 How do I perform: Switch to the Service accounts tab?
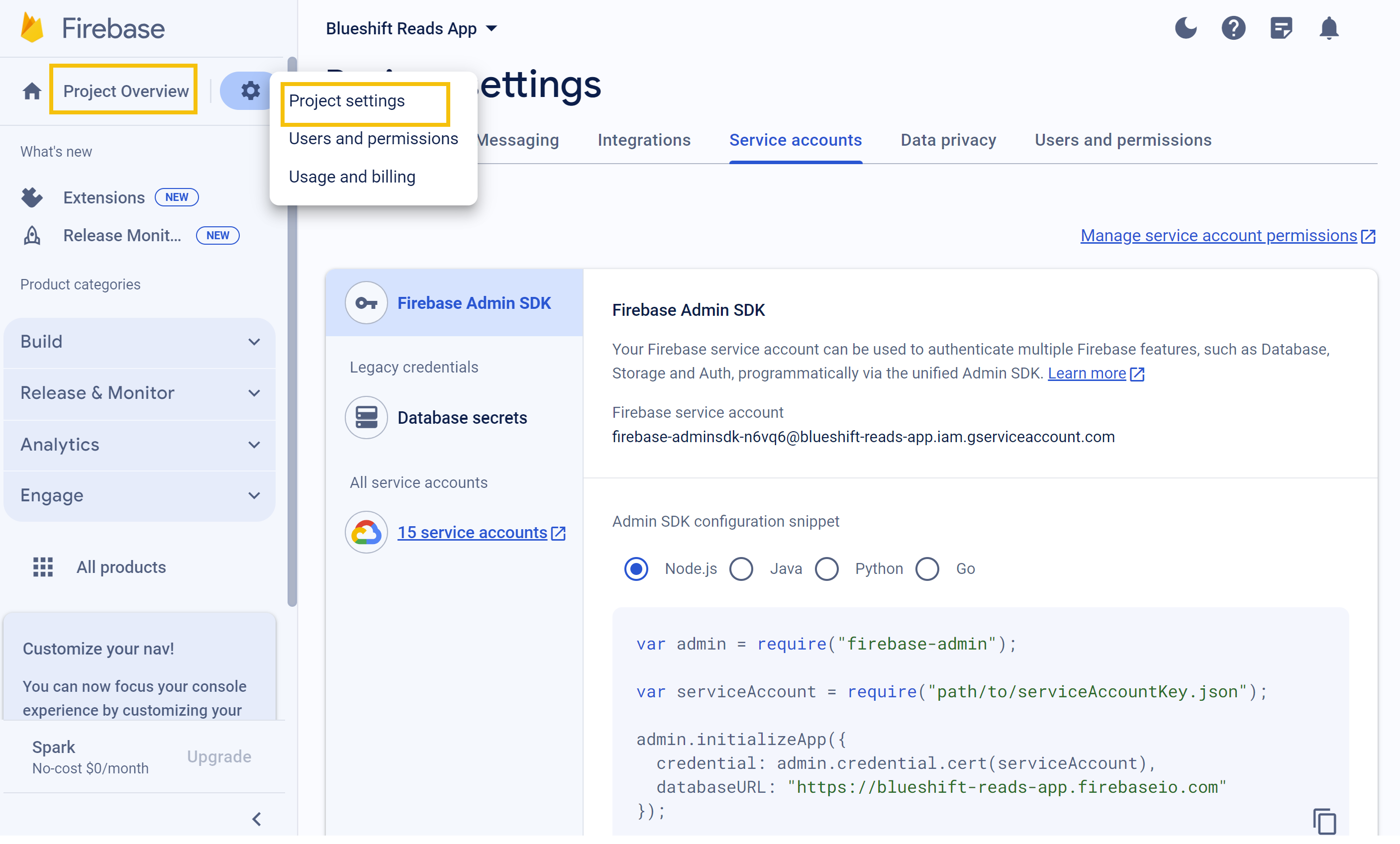795,140
